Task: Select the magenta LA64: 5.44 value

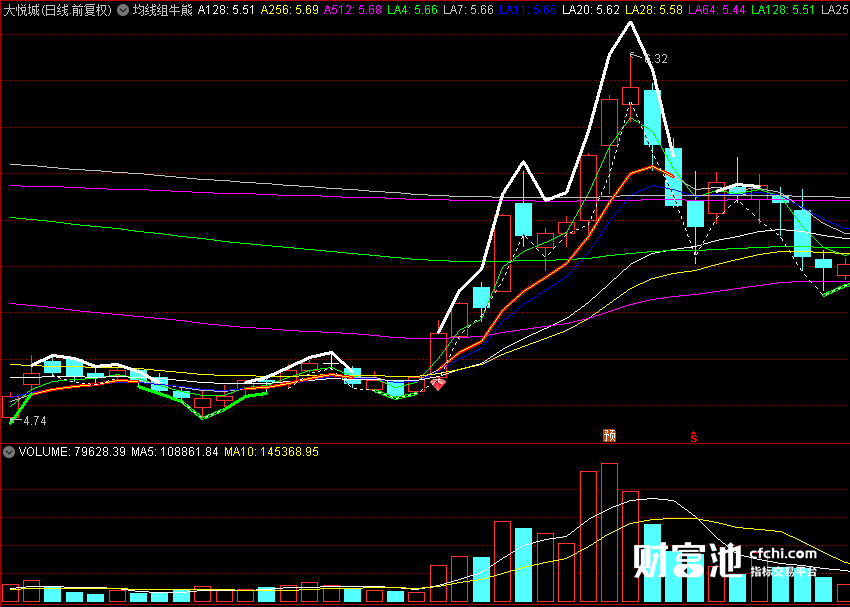Action: tap(717, 10)
